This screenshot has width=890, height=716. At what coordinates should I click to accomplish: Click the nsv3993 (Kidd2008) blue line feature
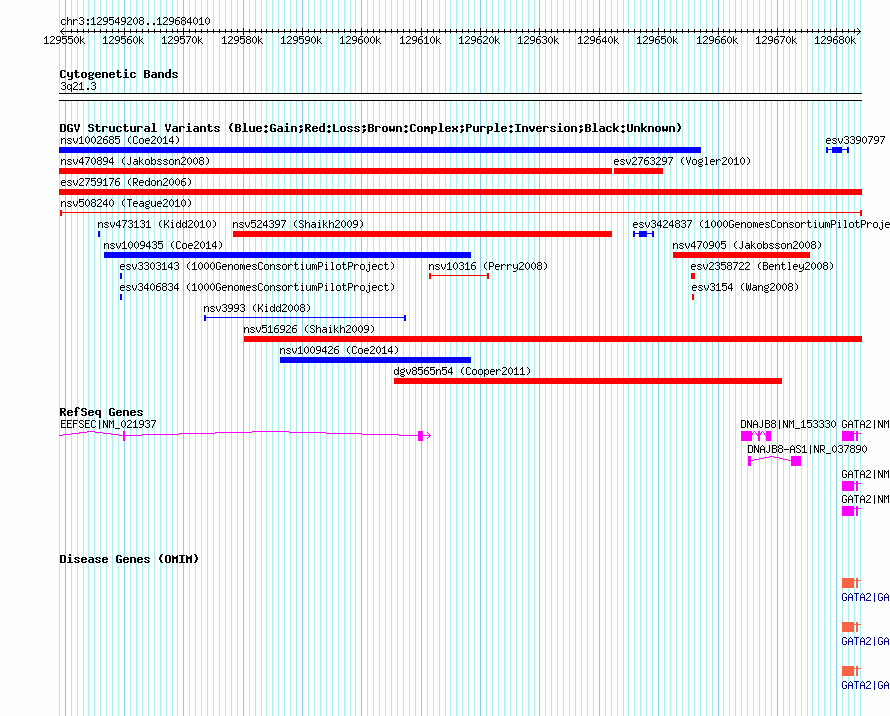pyautogui.click(x=305, y=318)
